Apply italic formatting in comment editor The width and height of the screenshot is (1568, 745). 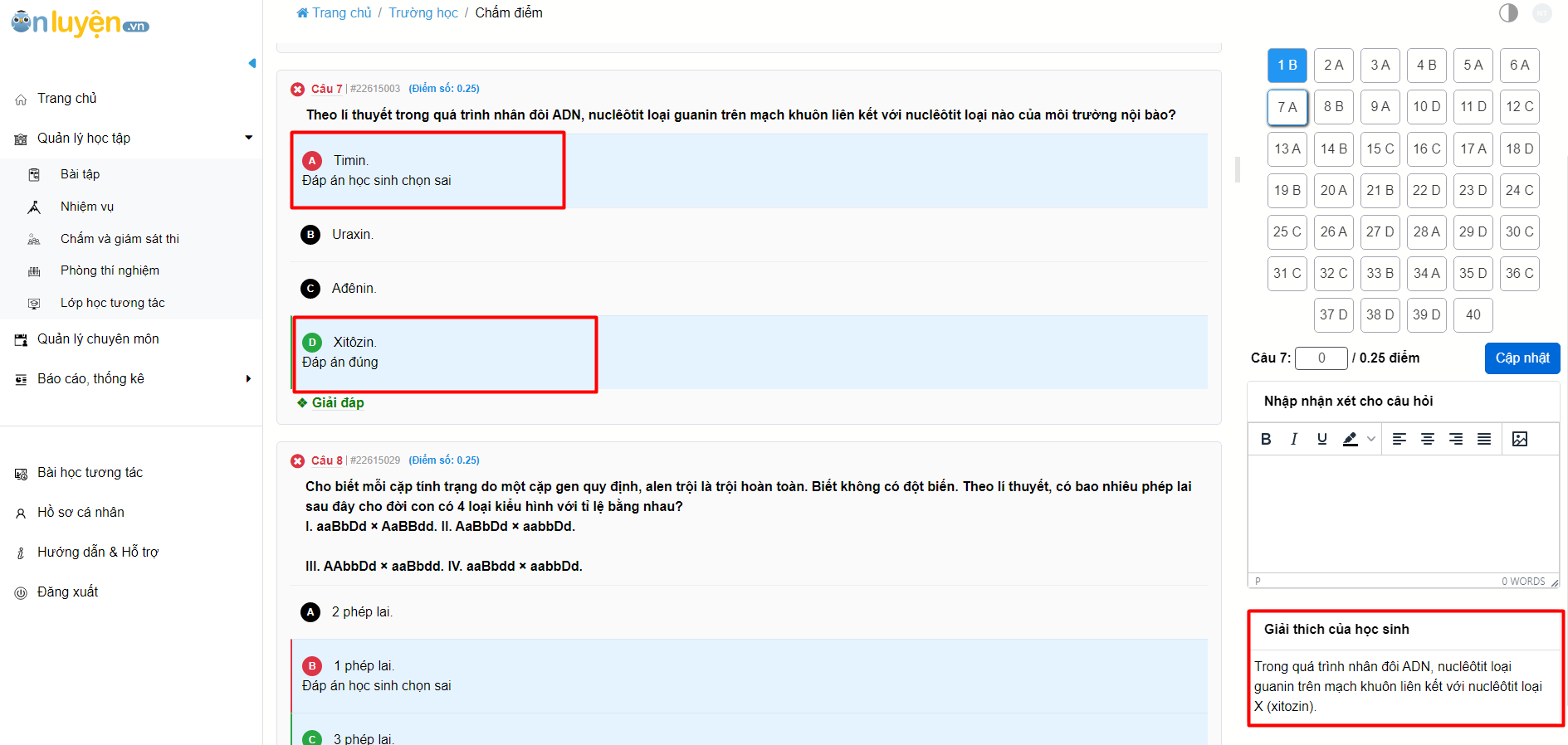(1294, 439)
